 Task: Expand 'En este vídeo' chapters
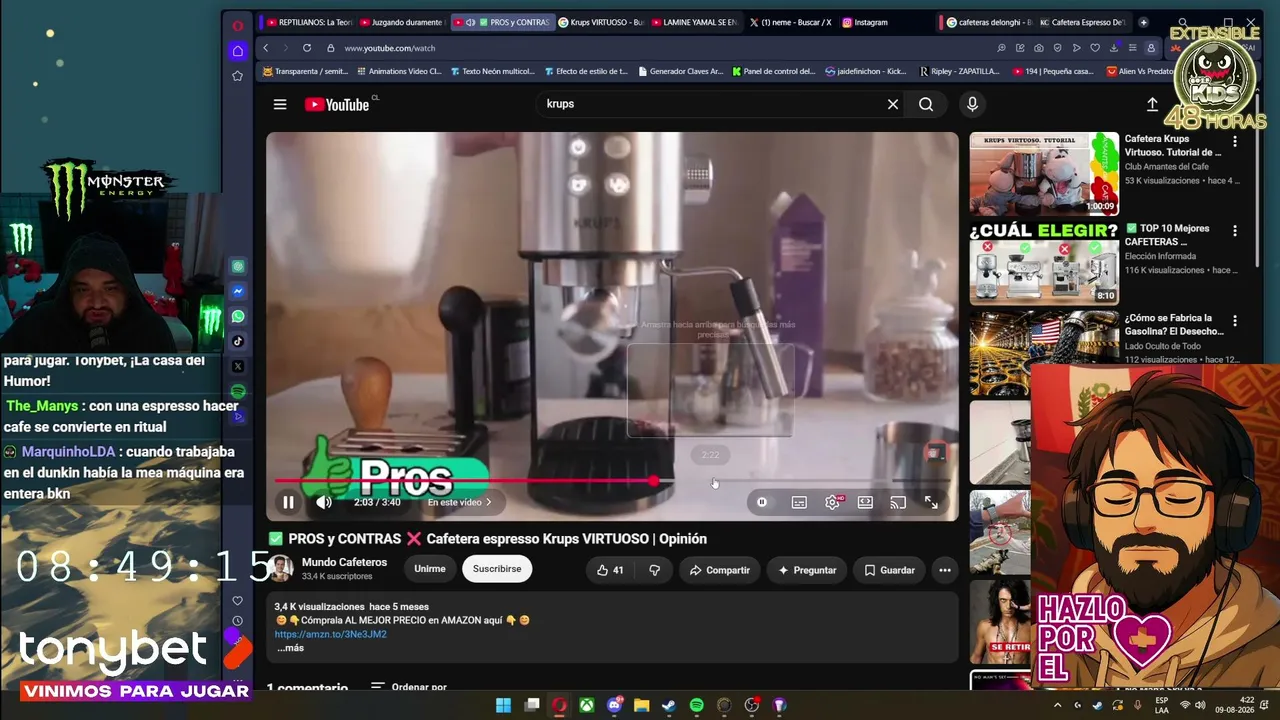[460, 502]
